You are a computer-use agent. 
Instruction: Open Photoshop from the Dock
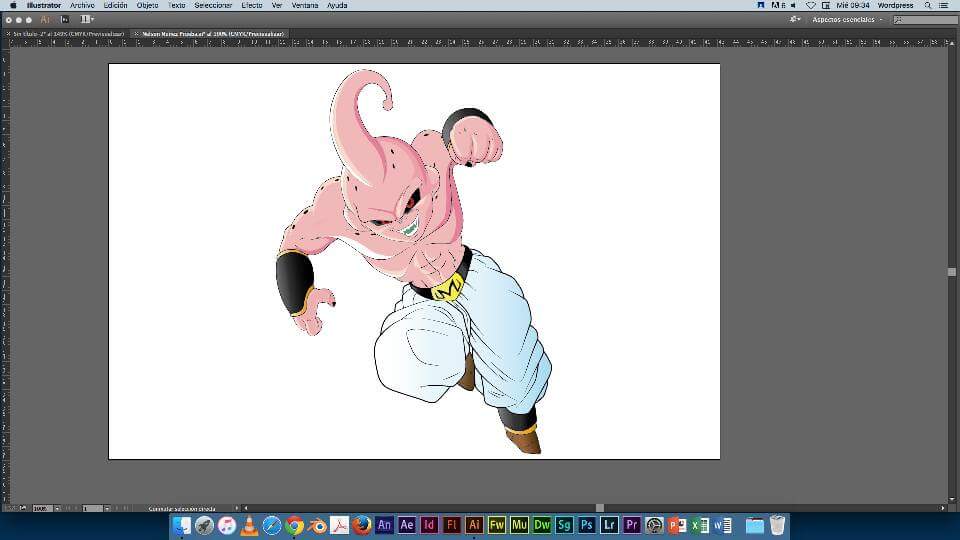click(587, 525)
